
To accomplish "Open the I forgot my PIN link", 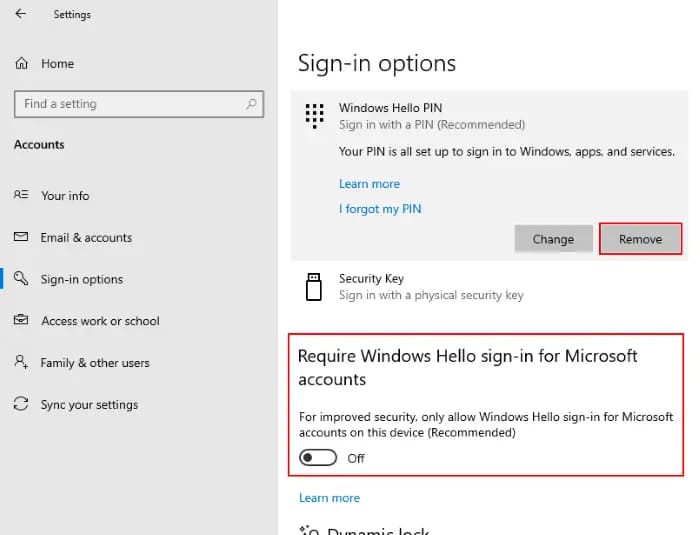I will pos(380,209).
